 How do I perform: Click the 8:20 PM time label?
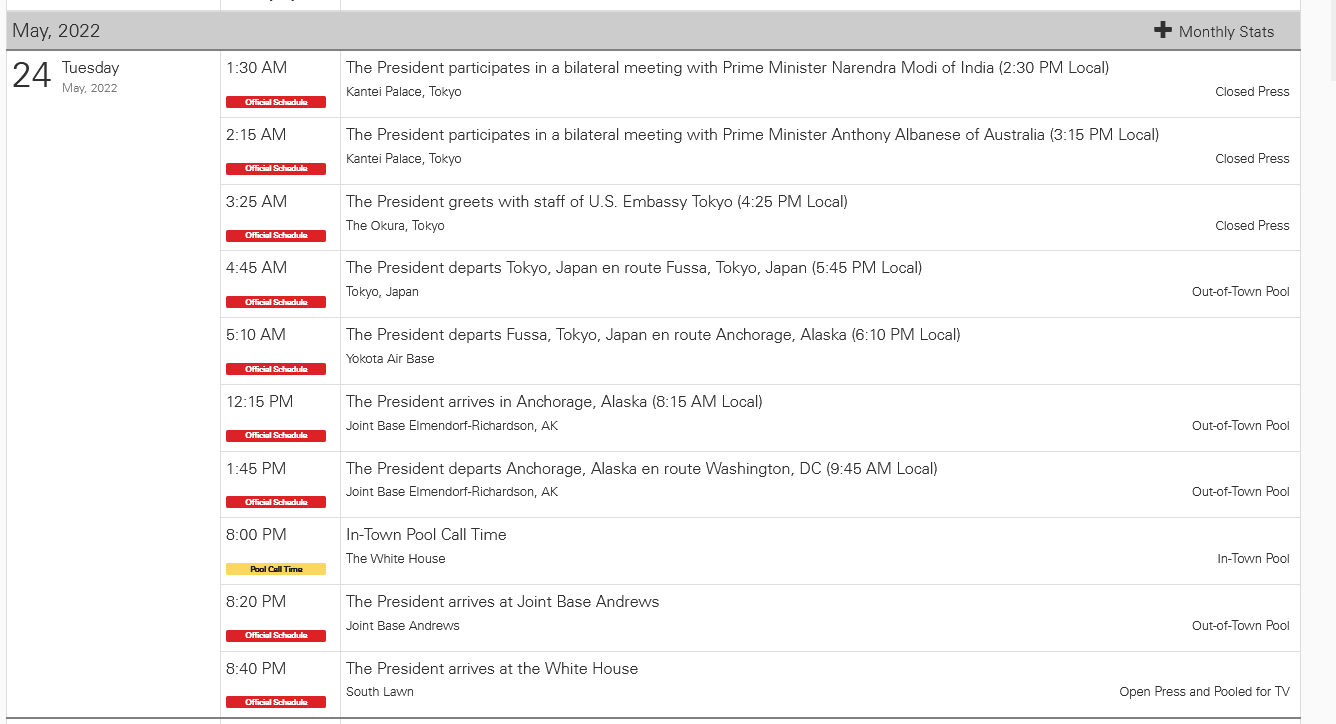point(256,602)
